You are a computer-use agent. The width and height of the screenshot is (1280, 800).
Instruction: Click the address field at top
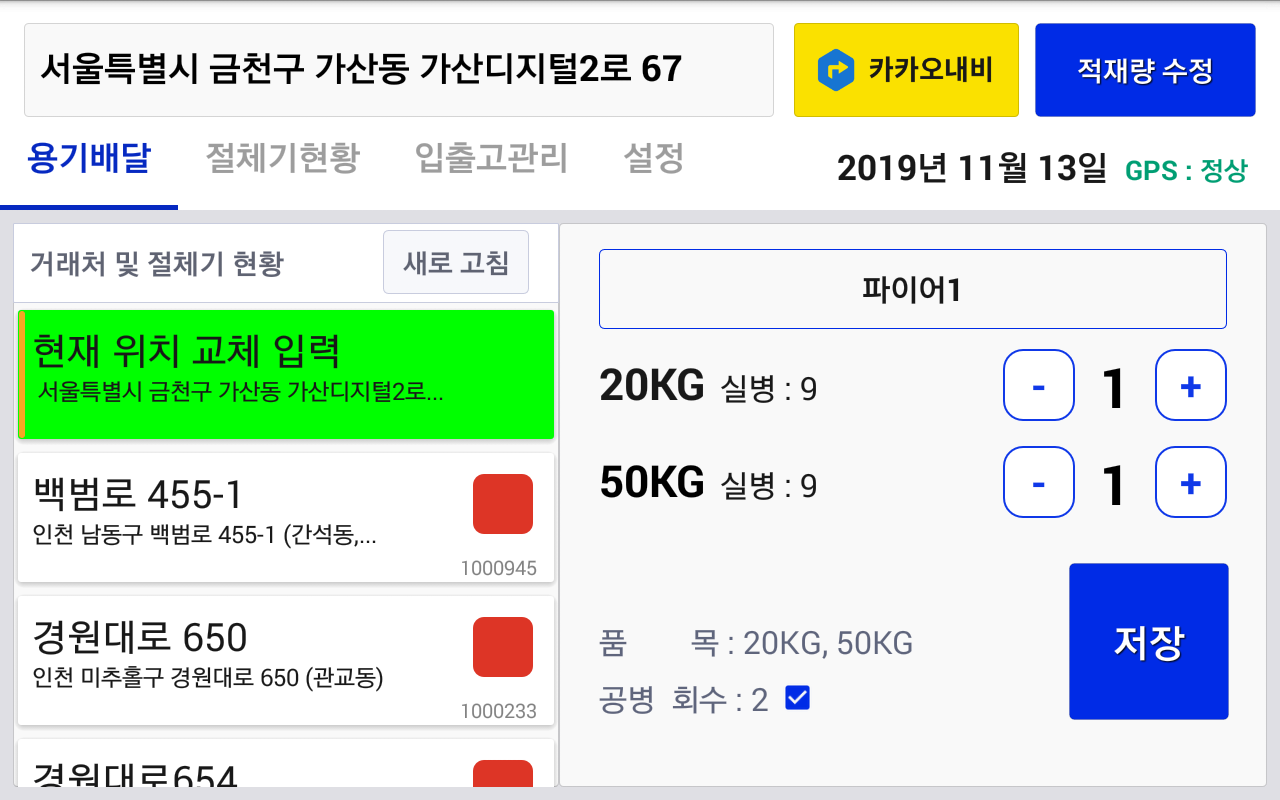(399, 70)
